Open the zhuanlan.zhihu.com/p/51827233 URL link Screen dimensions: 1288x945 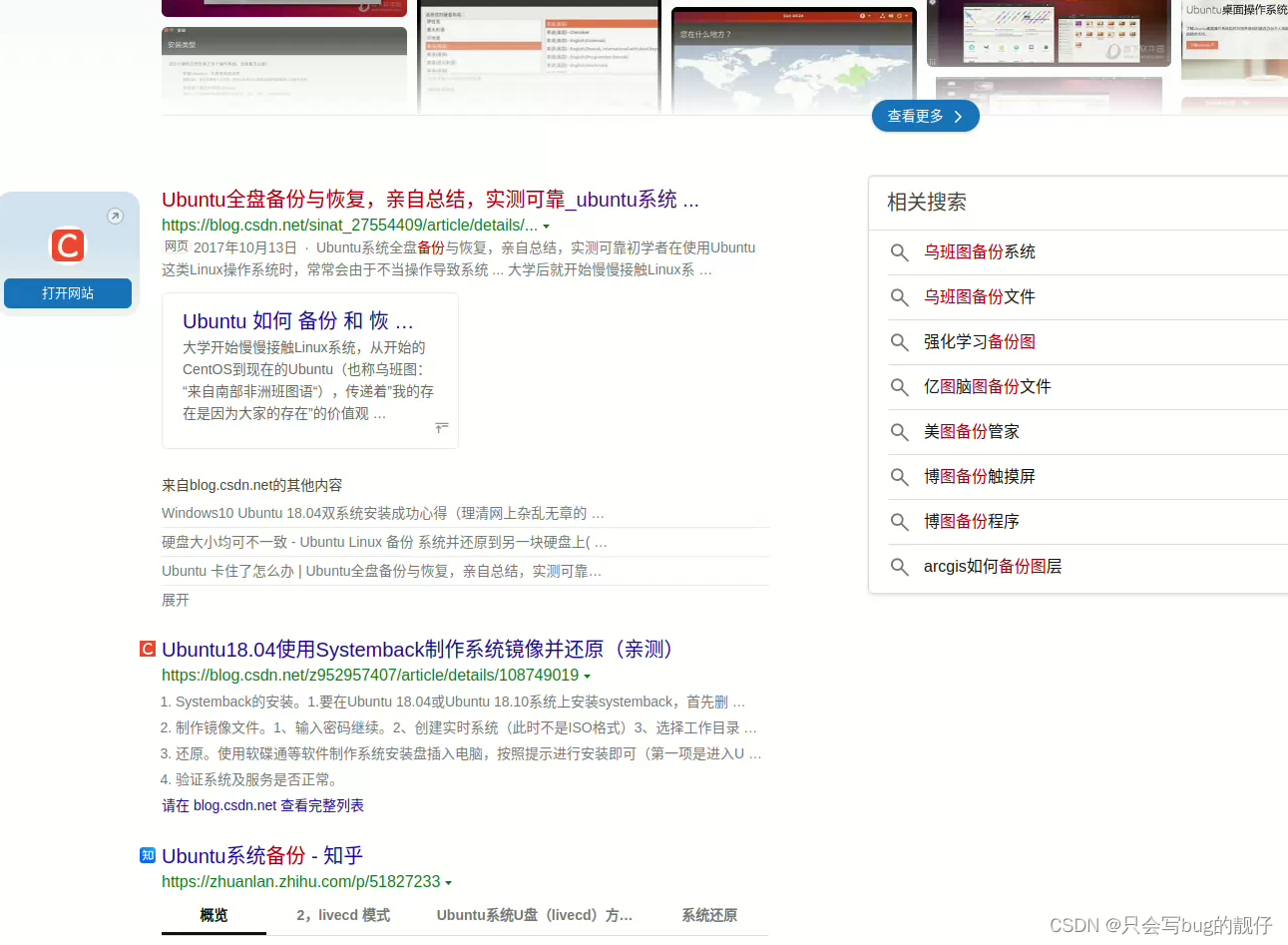(x=300, y=882)
